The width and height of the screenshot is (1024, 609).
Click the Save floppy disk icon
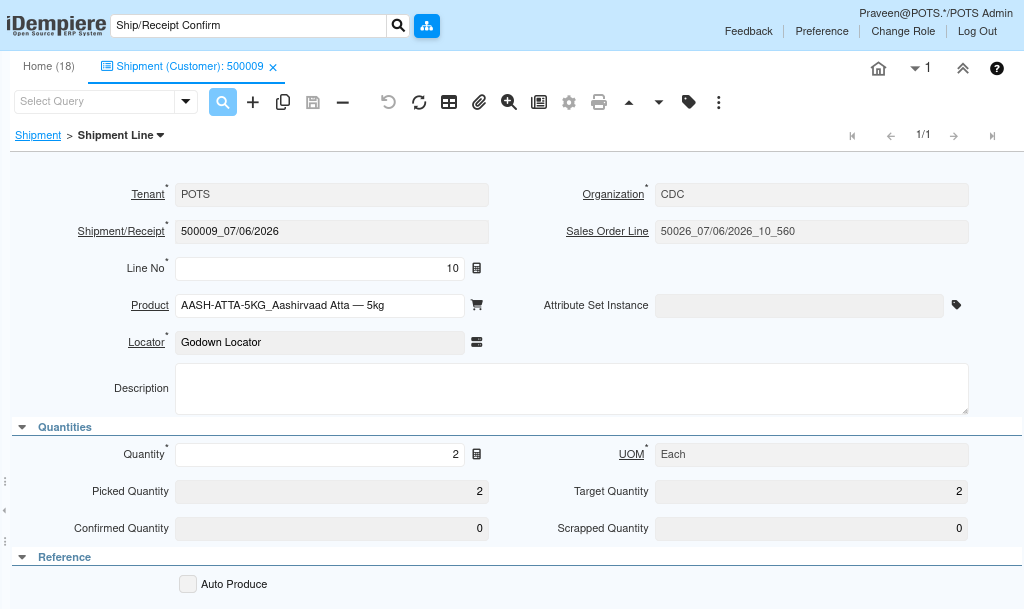pos(313,102)
